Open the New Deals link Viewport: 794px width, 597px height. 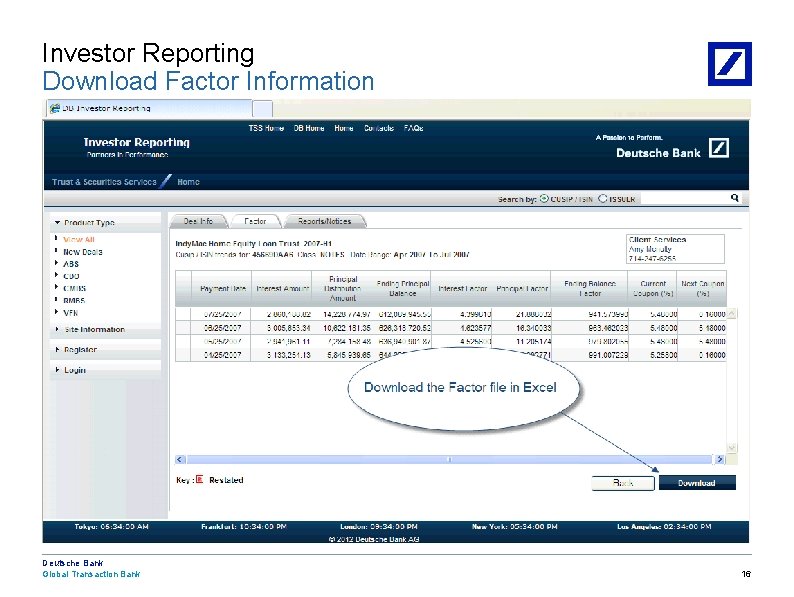(83, 252)
